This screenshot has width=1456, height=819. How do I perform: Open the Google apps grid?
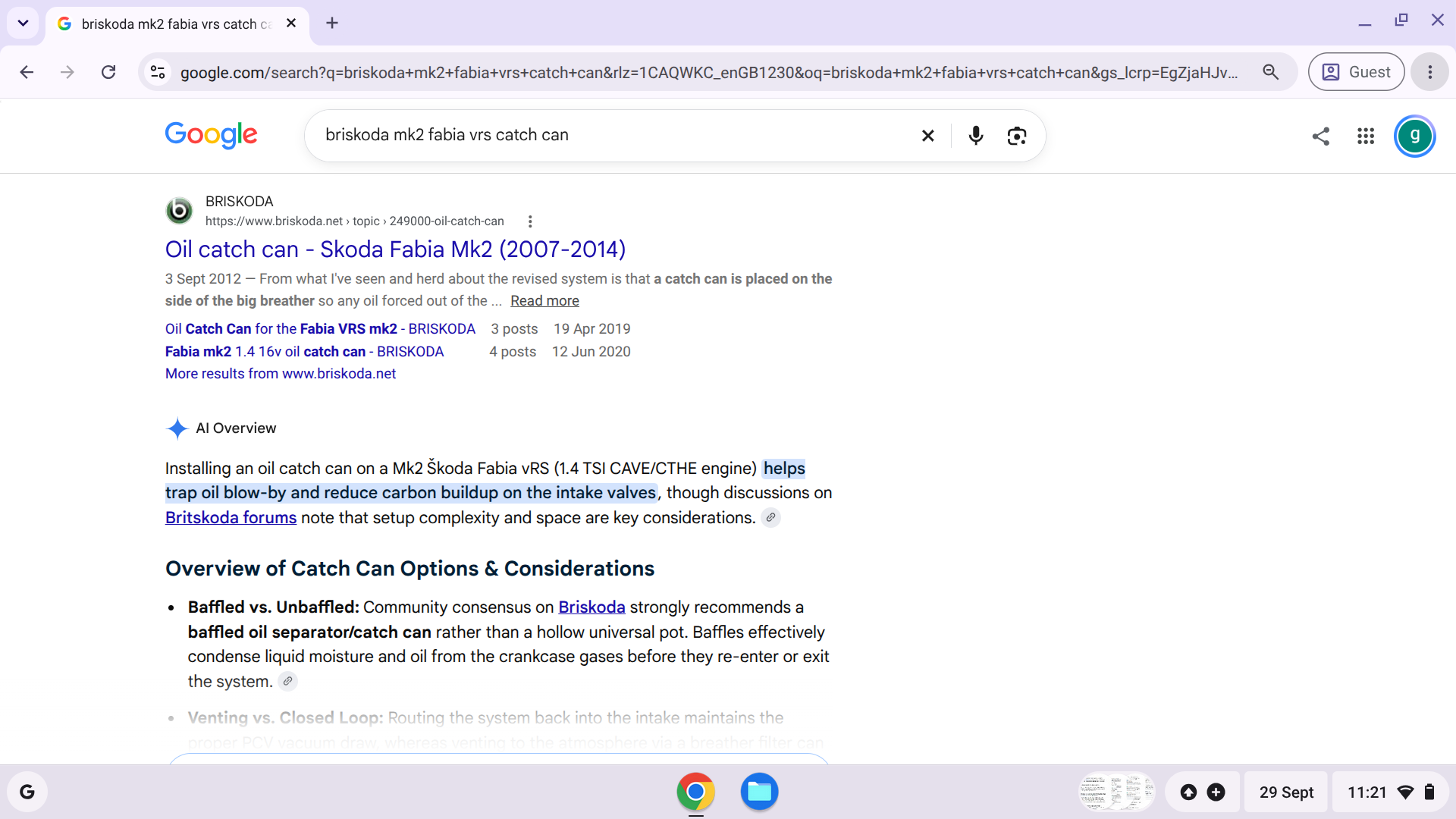tap(1366, 136)
